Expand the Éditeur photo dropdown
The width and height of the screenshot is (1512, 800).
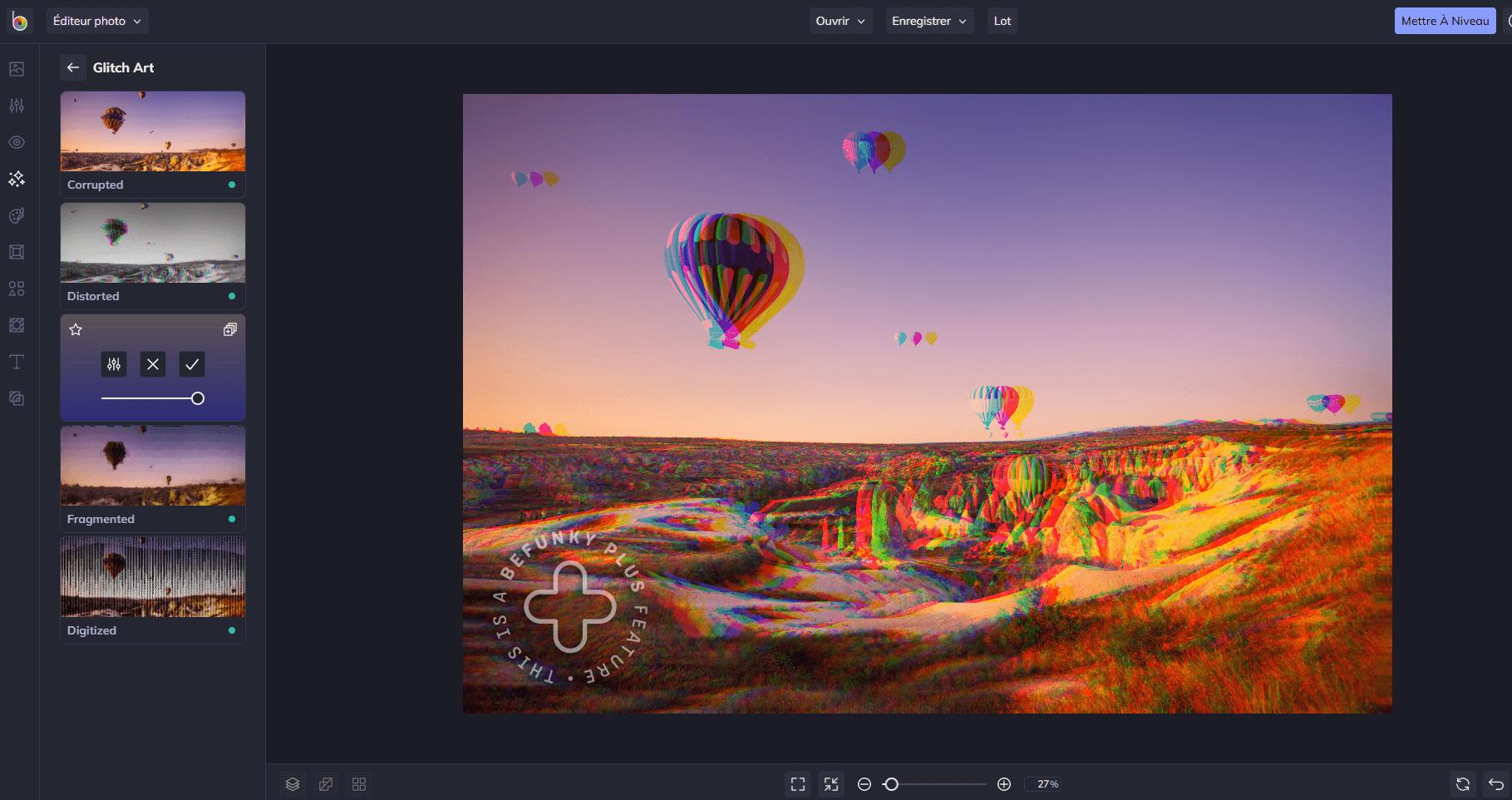click(97, 21)
